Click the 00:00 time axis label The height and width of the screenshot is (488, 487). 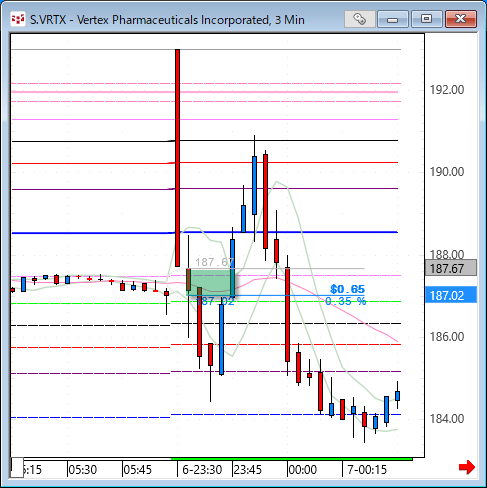tap(303, 470)
